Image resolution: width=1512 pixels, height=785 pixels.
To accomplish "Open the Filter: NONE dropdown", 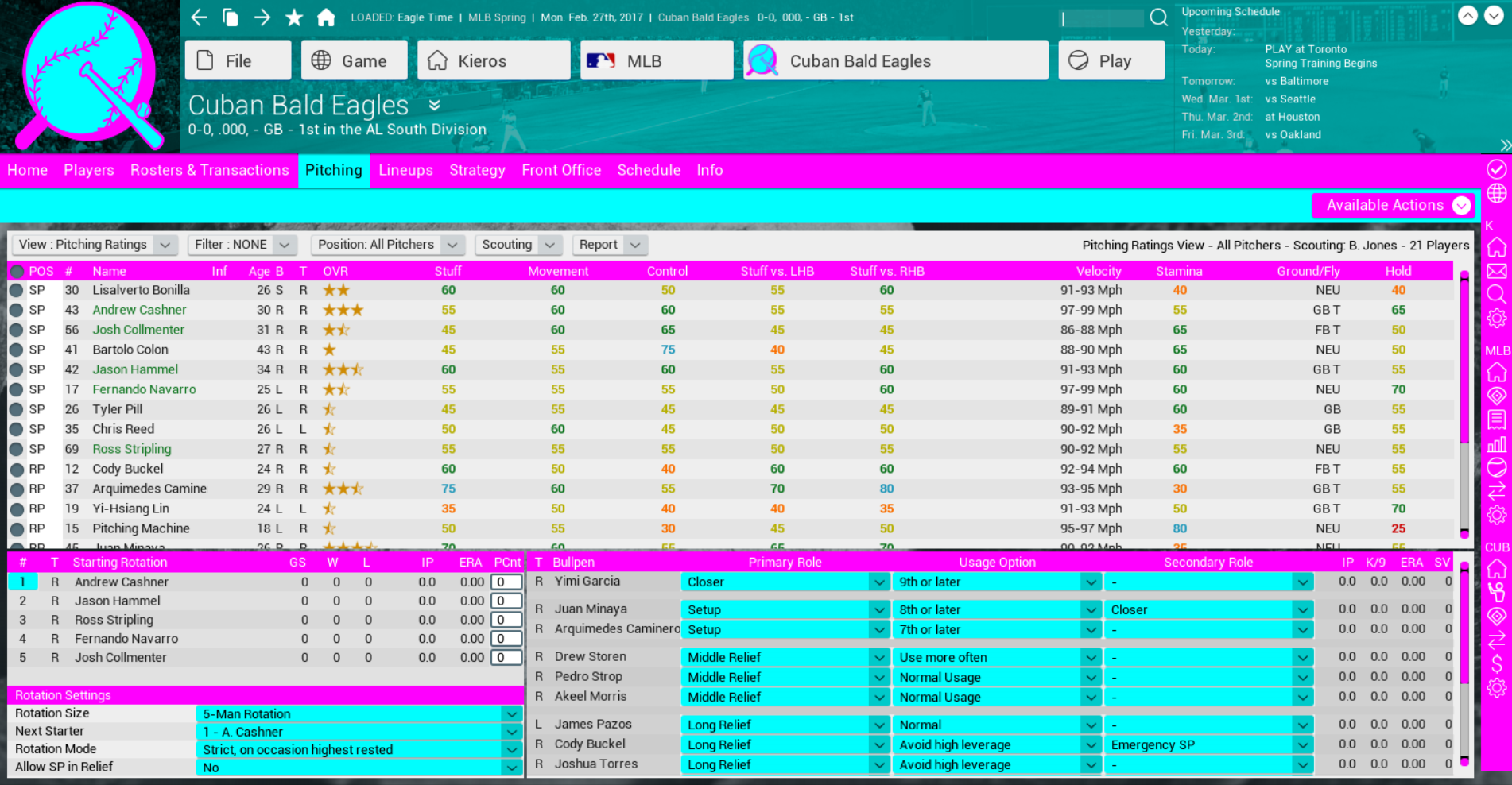I will click(x=242, y=245).
